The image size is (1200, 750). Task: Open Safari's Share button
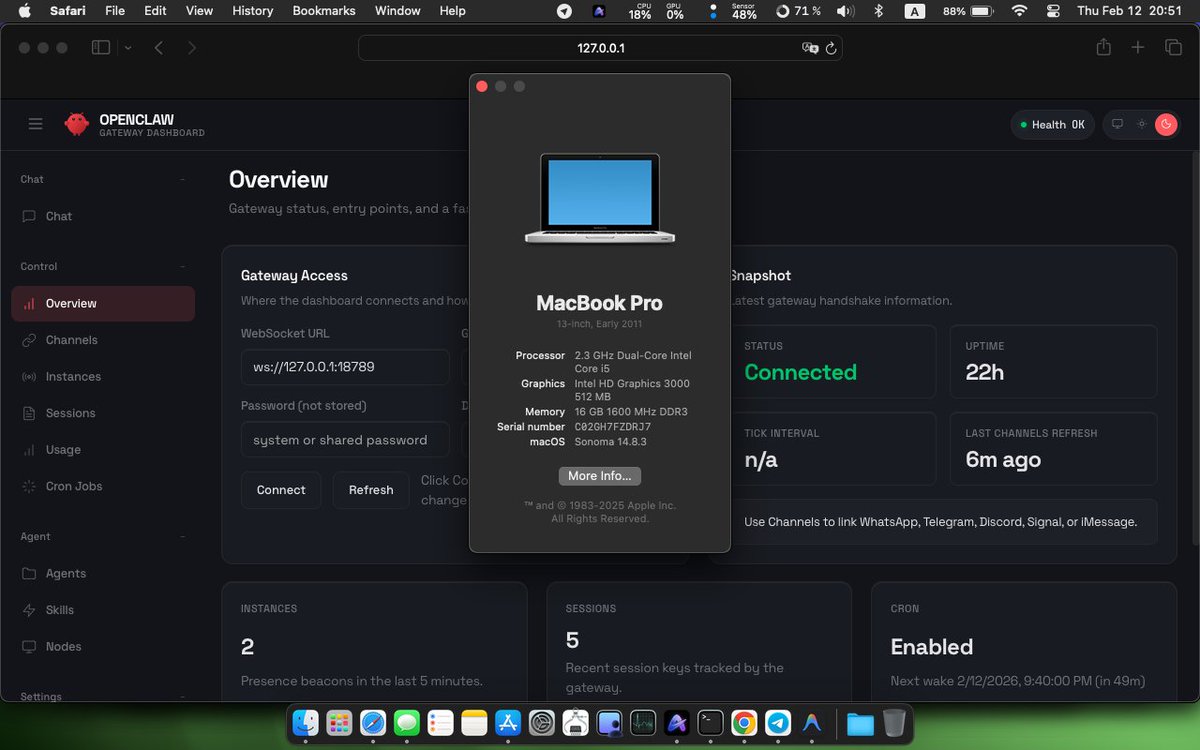click(1103, 47)
